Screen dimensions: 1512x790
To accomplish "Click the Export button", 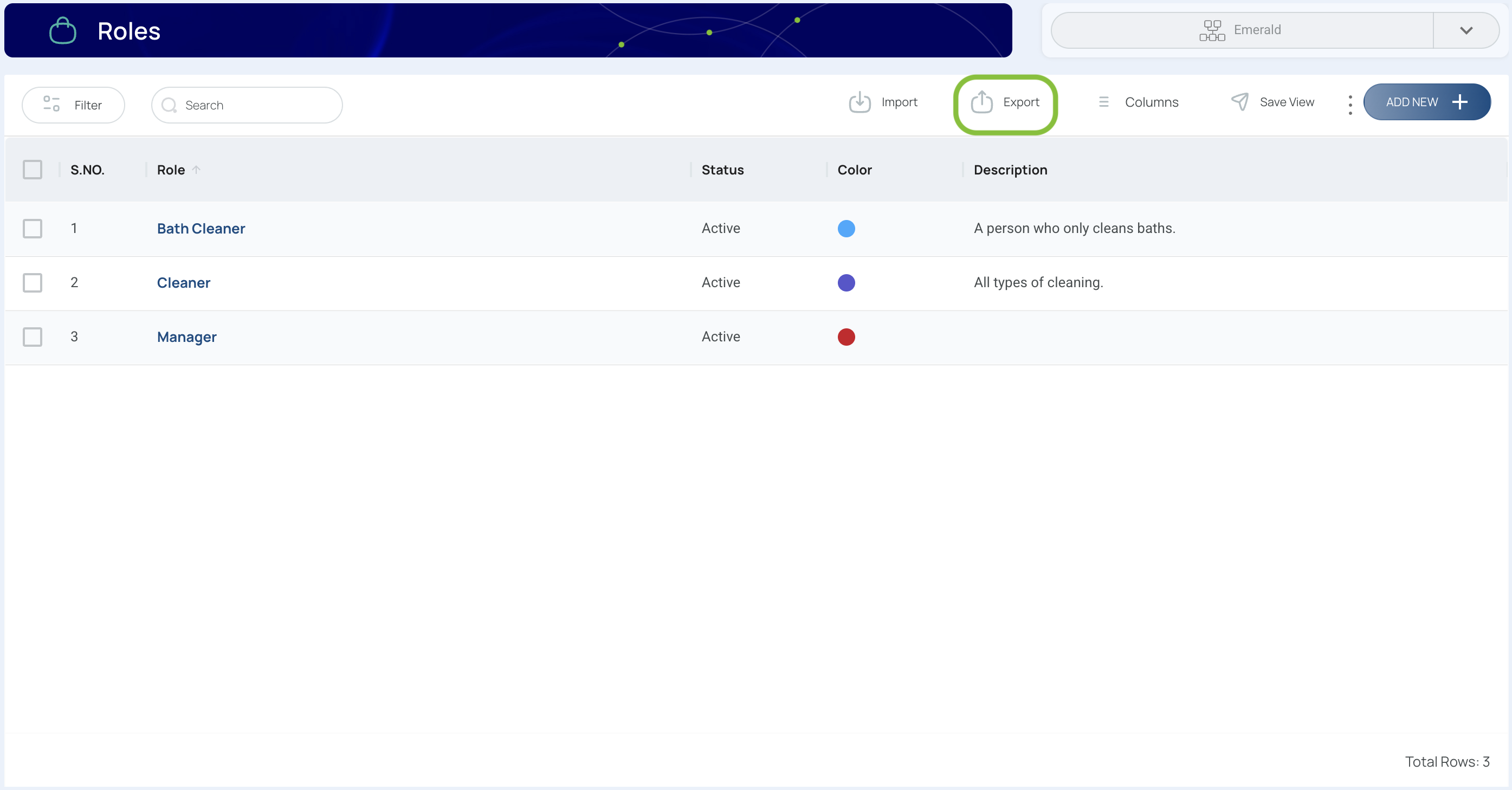I will pos(1005,102).
